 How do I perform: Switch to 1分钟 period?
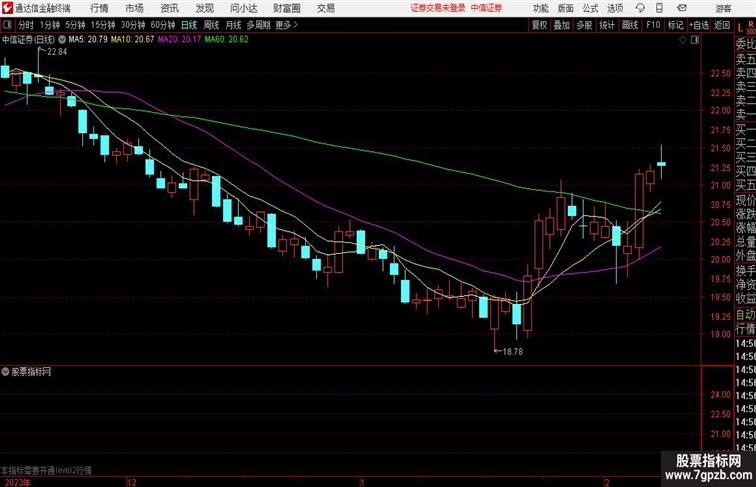50,25
